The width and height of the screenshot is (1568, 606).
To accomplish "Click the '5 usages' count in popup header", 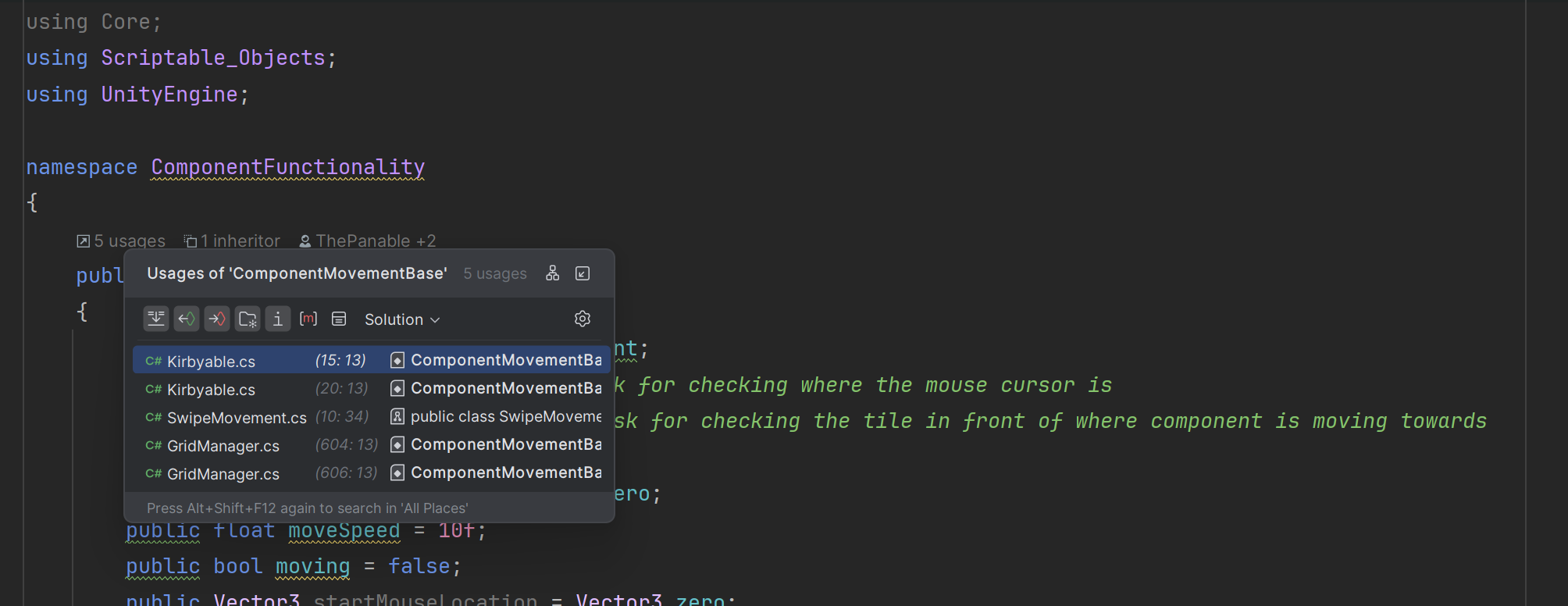I will (495, 274).
